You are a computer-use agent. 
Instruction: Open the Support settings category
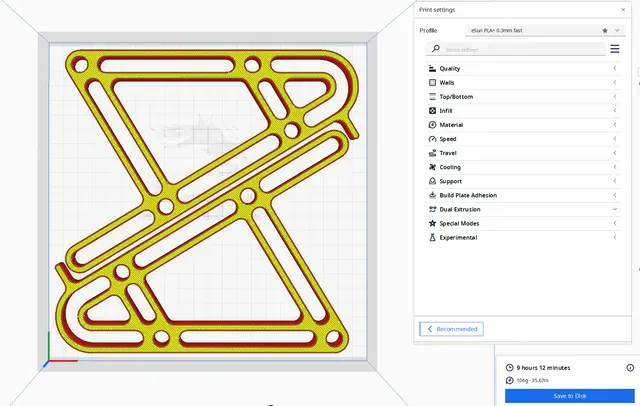[522, 181]
